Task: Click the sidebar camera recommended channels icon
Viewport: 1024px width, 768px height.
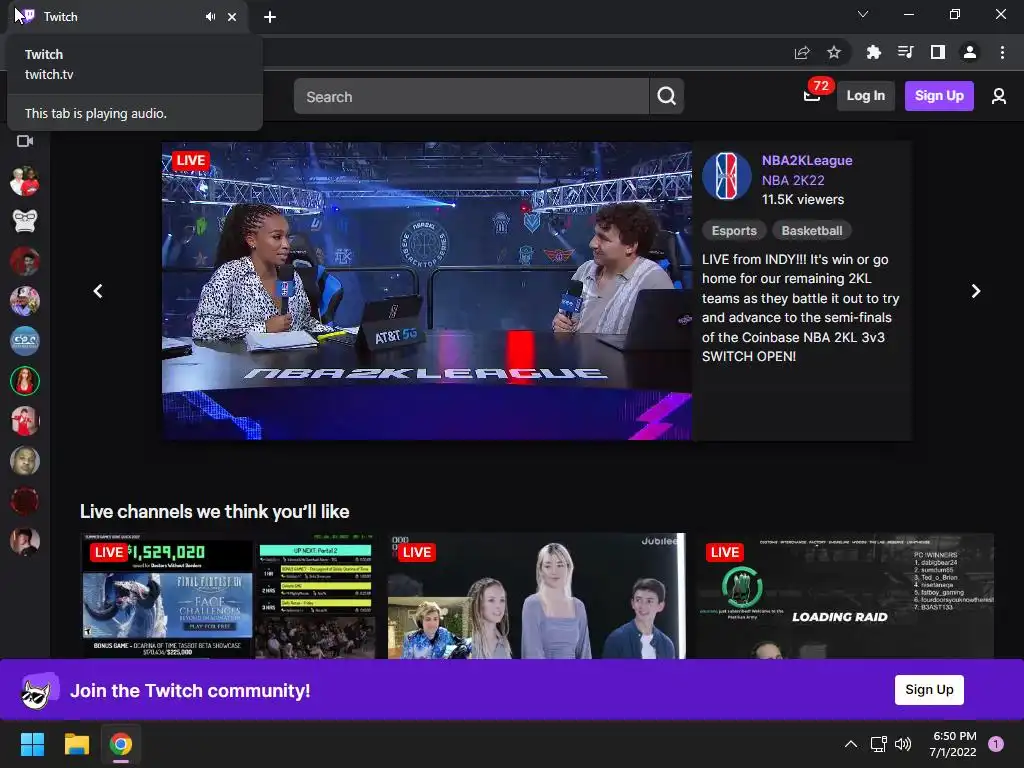Action: pos(25,141)
